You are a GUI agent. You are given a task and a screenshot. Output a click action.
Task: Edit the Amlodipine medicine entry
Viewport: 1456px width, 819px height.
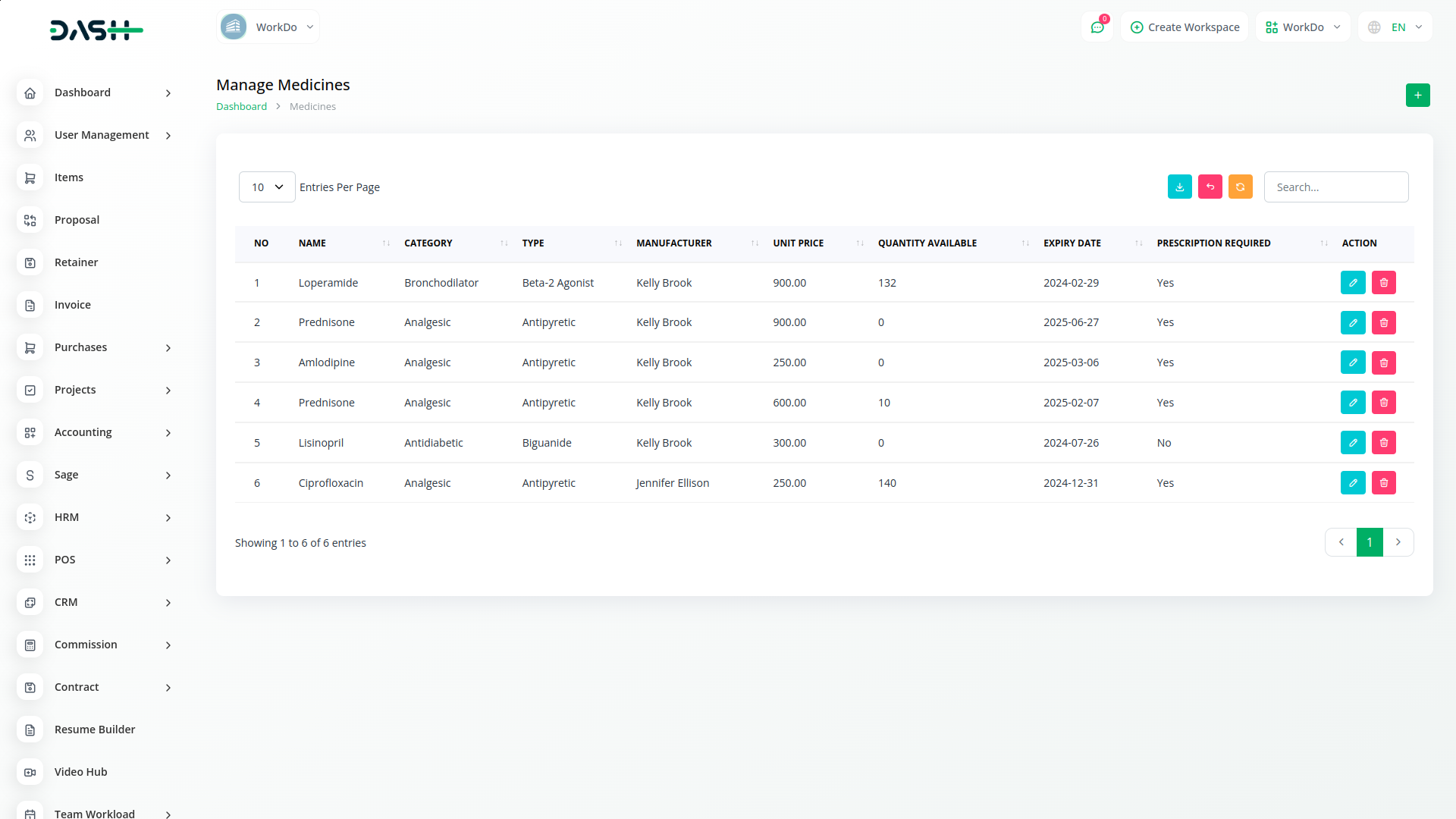tap(1352, 362)
